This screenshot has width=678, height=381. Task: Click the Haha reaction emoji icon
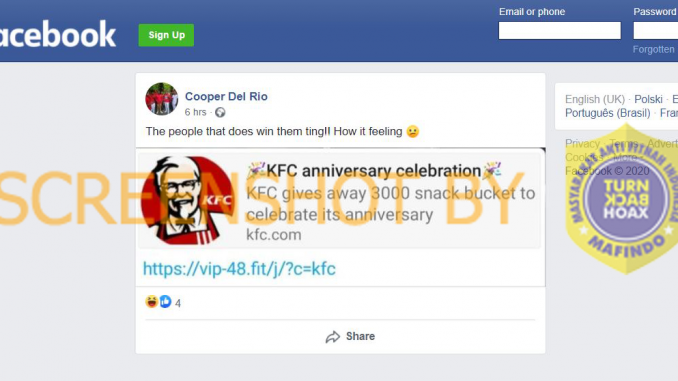tap(152, 301)
